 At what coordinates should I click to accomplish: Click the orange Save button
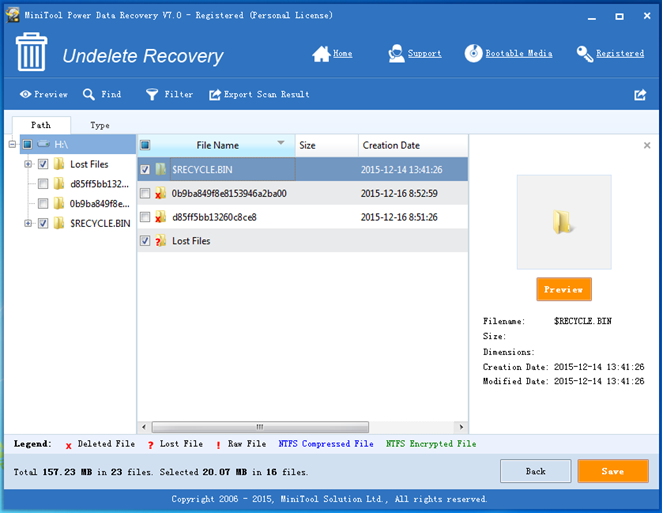click(x=613, y=471)
